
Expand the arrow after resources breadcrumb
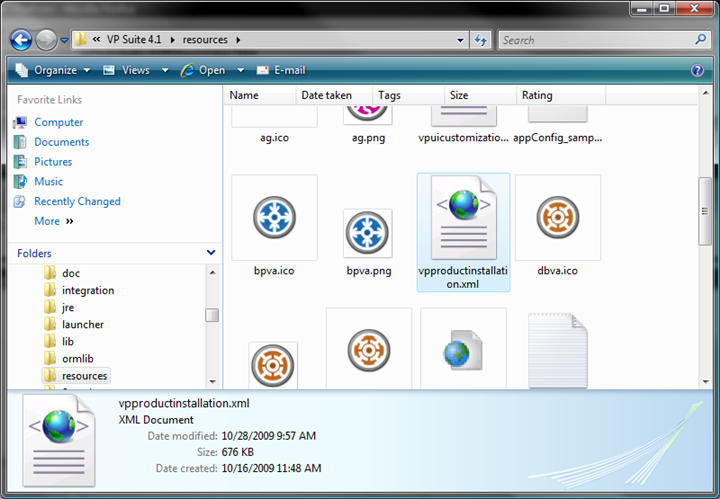[x=238, y=40]
